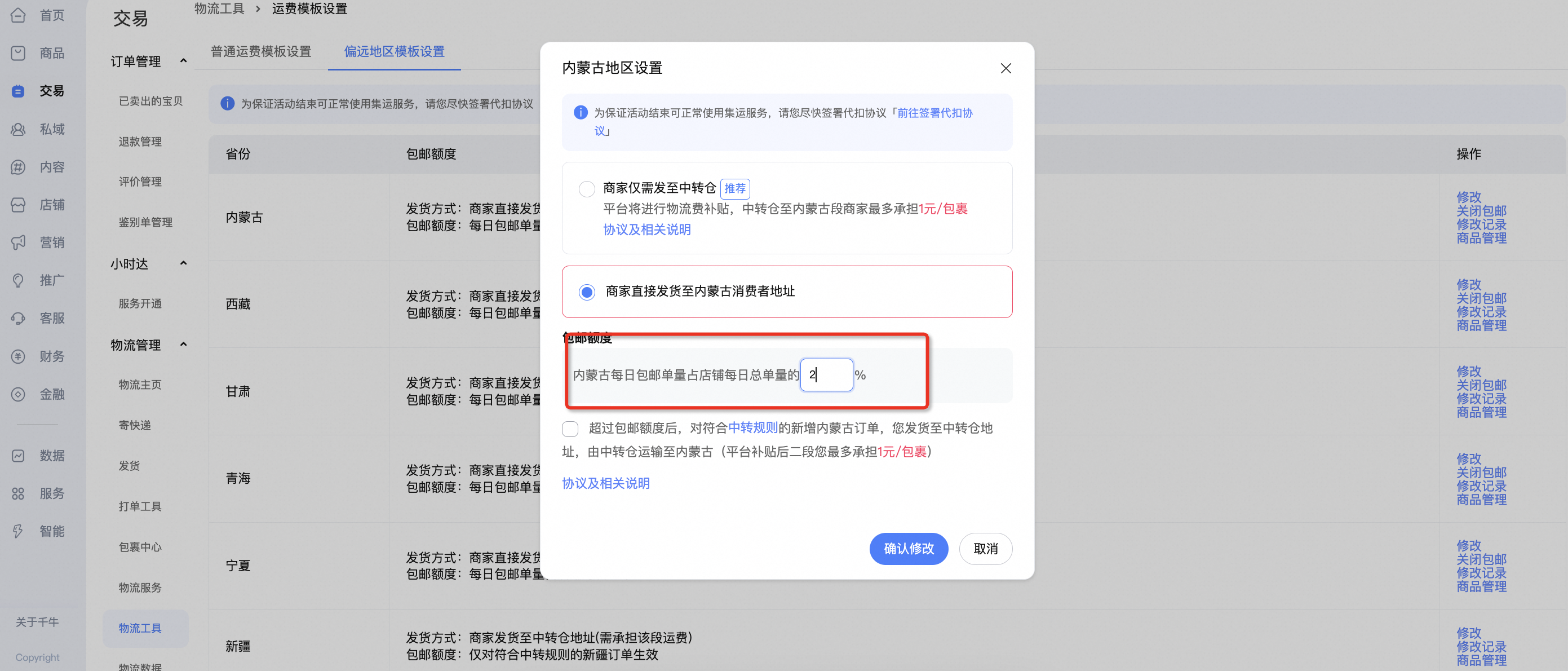
Task: Open 已卖出的宝贝 menu item
Action: pos(150,101)
